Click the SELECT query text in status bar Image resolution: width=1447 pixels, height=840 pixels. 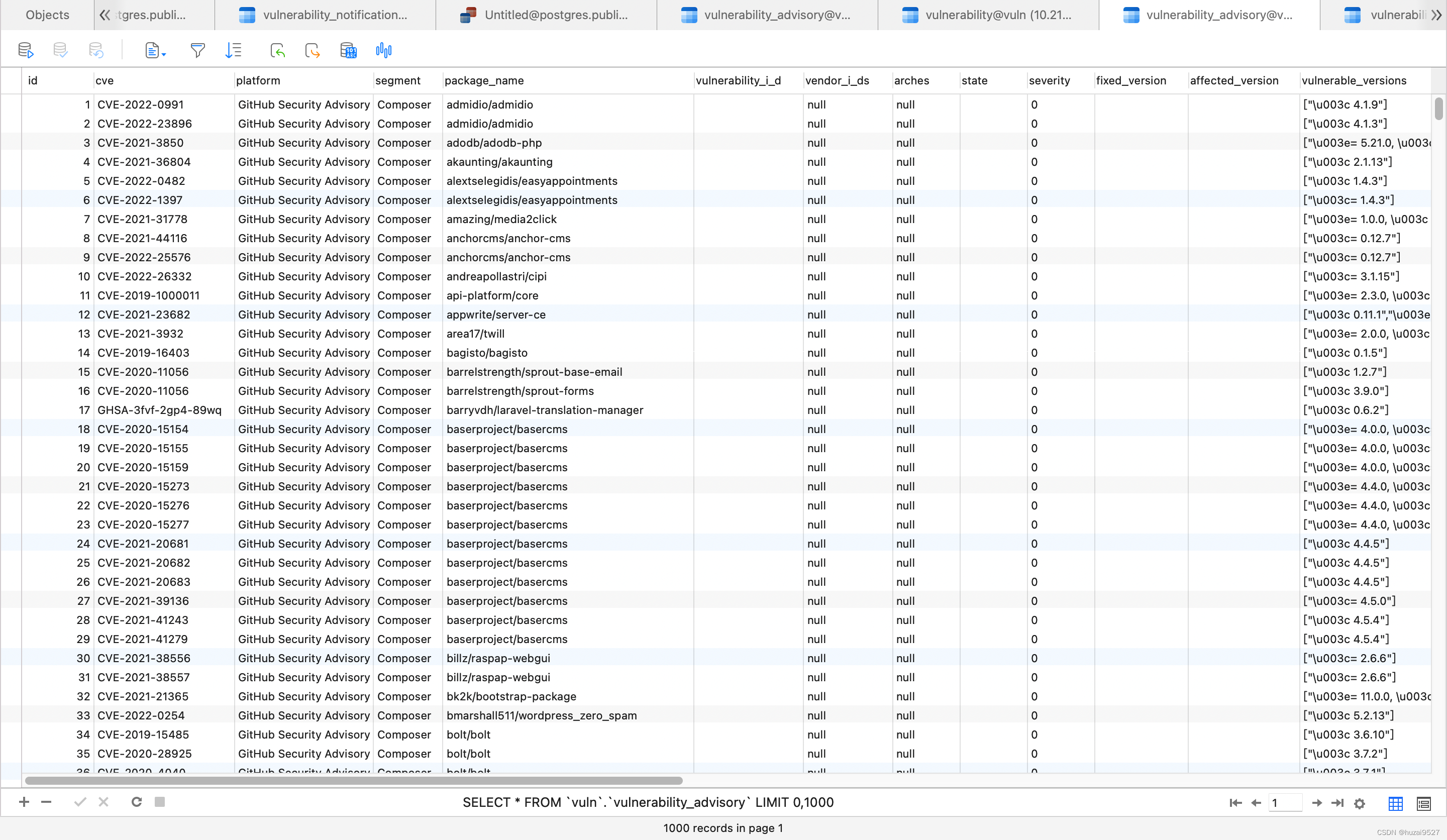tap(648, 802)
